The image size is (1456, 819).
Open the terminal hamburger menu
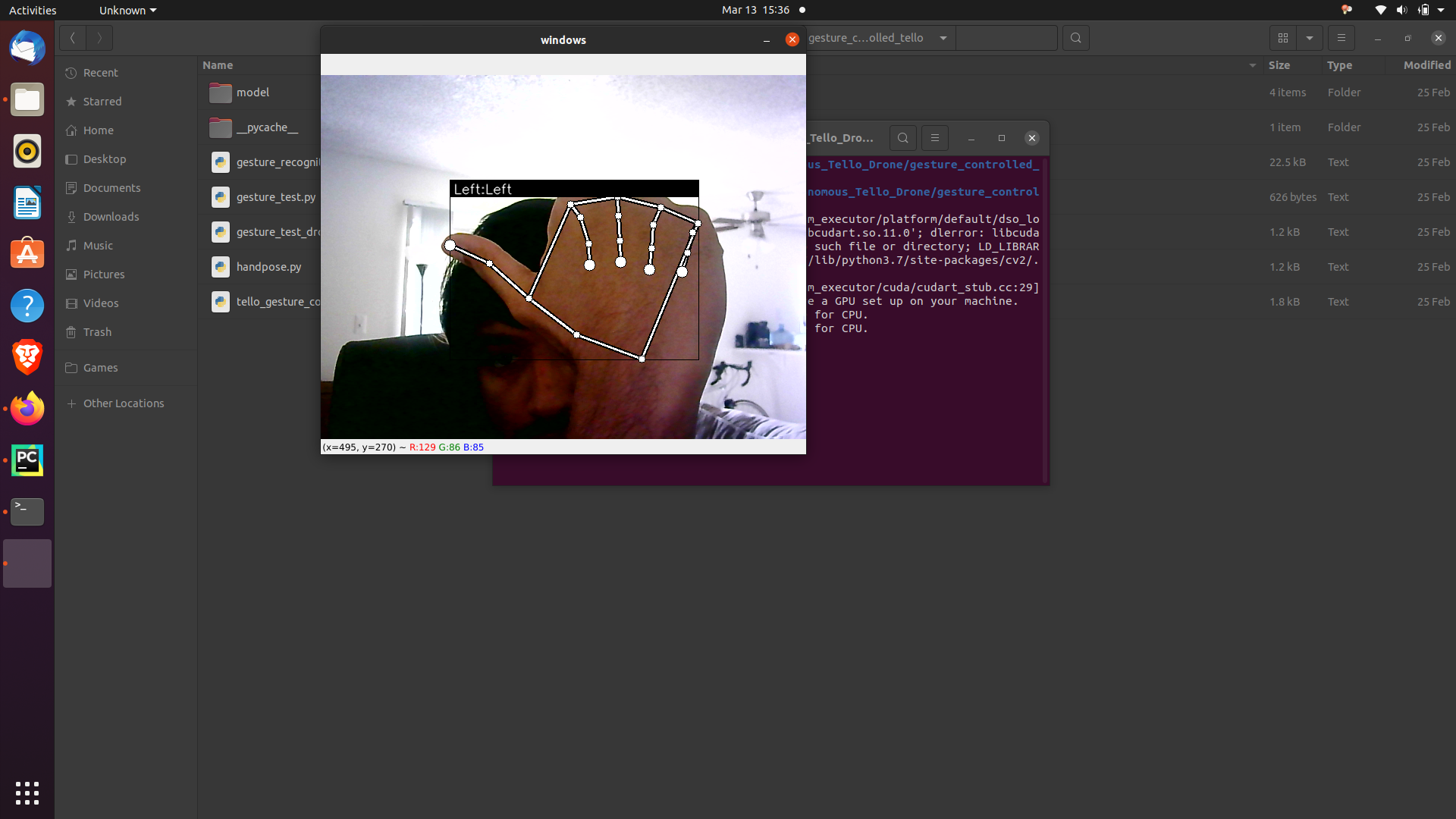[x=934, y=138]
